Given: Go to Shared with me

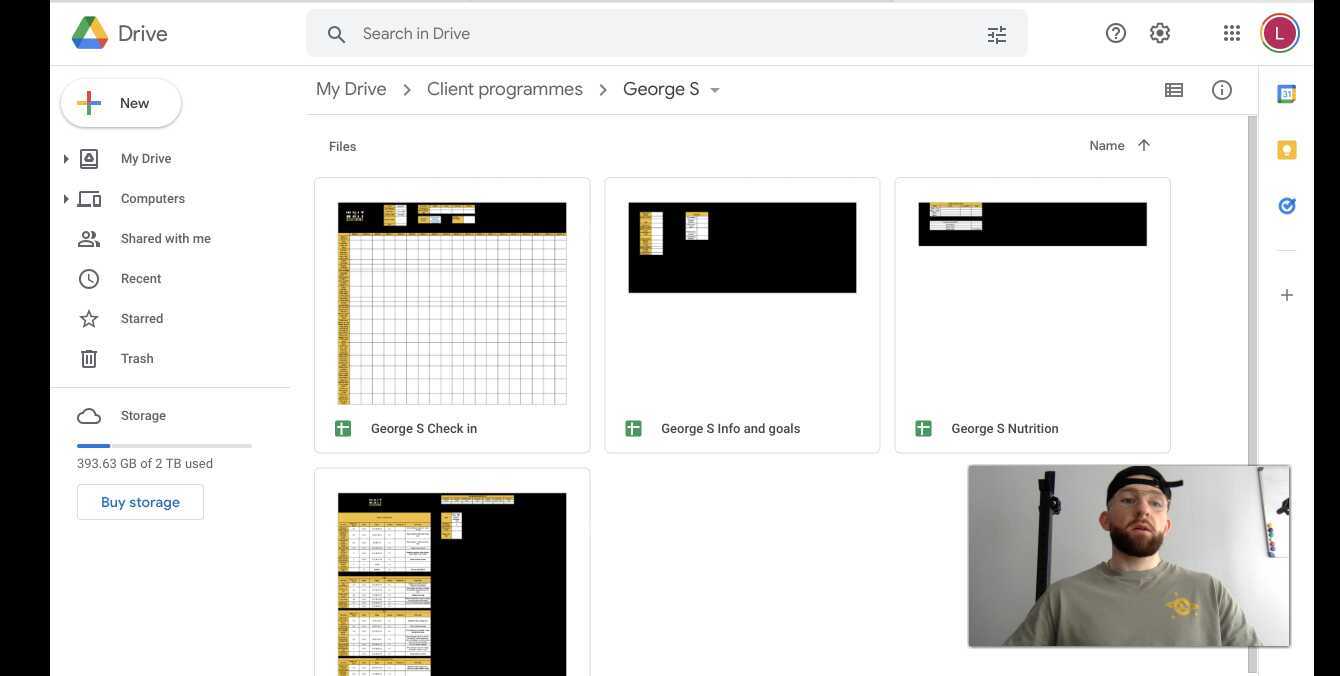Looking at the screenshot, I should 165,239.
